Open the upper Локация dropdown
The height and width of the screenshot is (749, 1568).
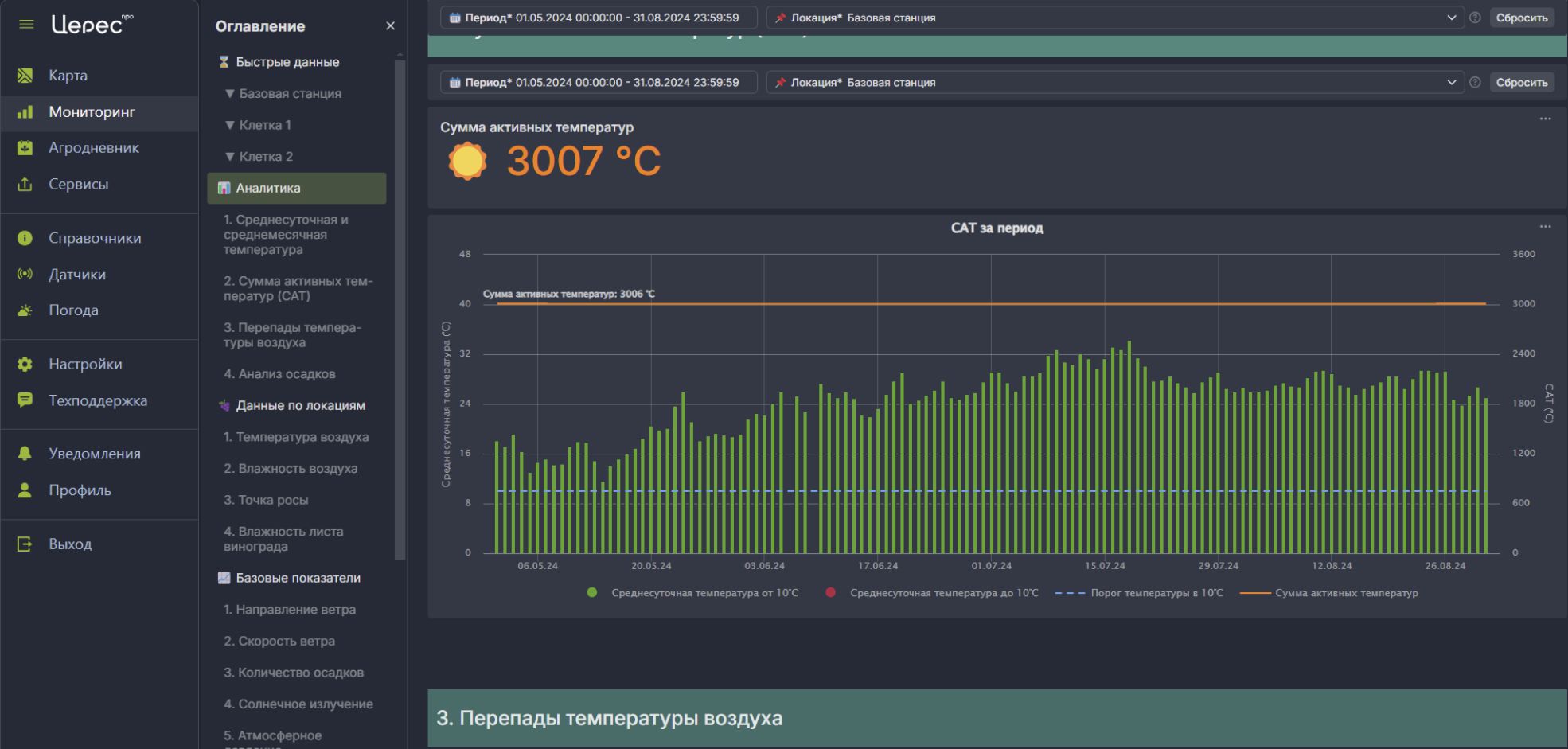(x=1114, y=18)
